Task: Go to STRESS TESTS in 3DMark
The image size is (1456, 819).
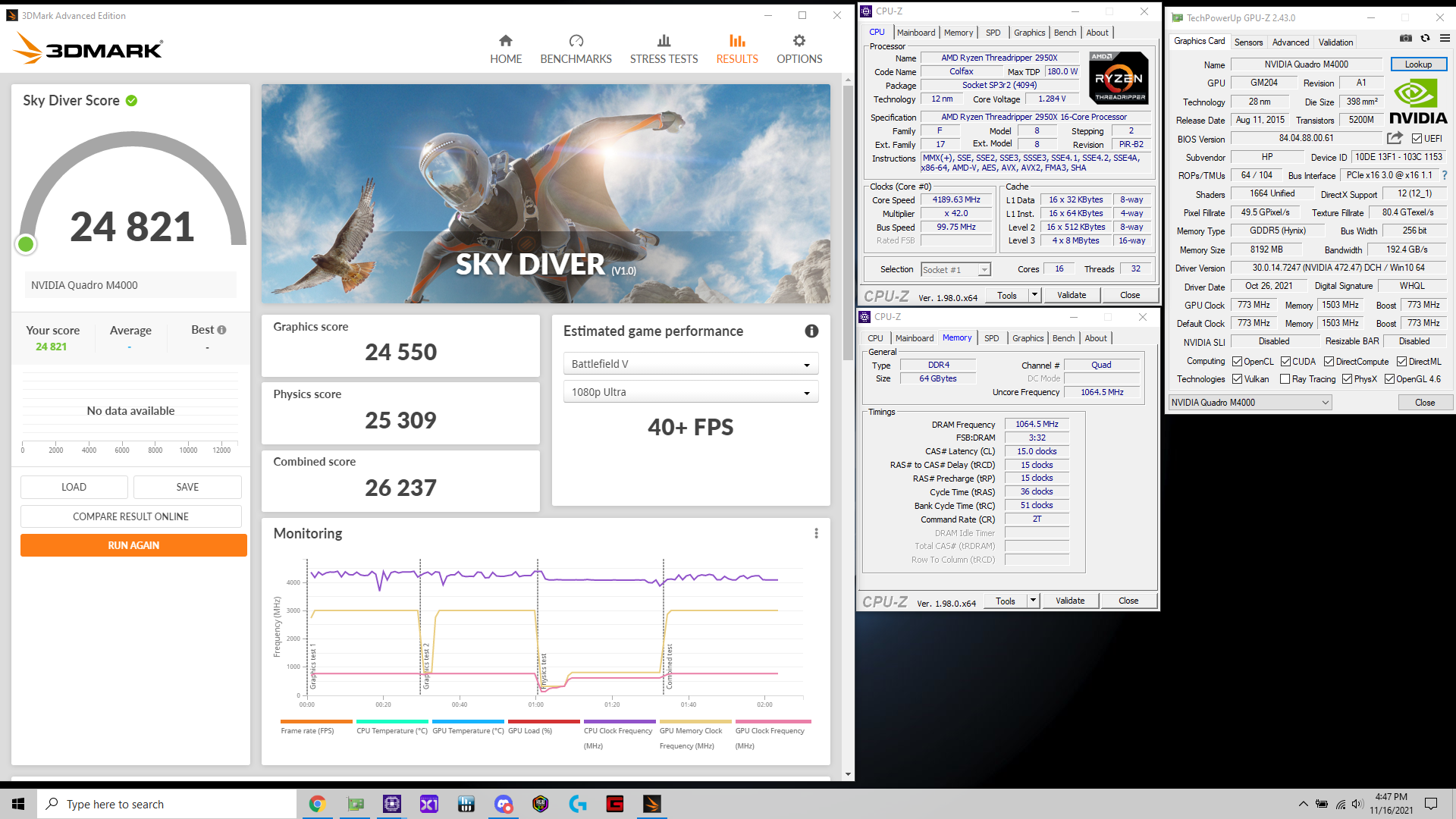Action: (x=664, y=49)
